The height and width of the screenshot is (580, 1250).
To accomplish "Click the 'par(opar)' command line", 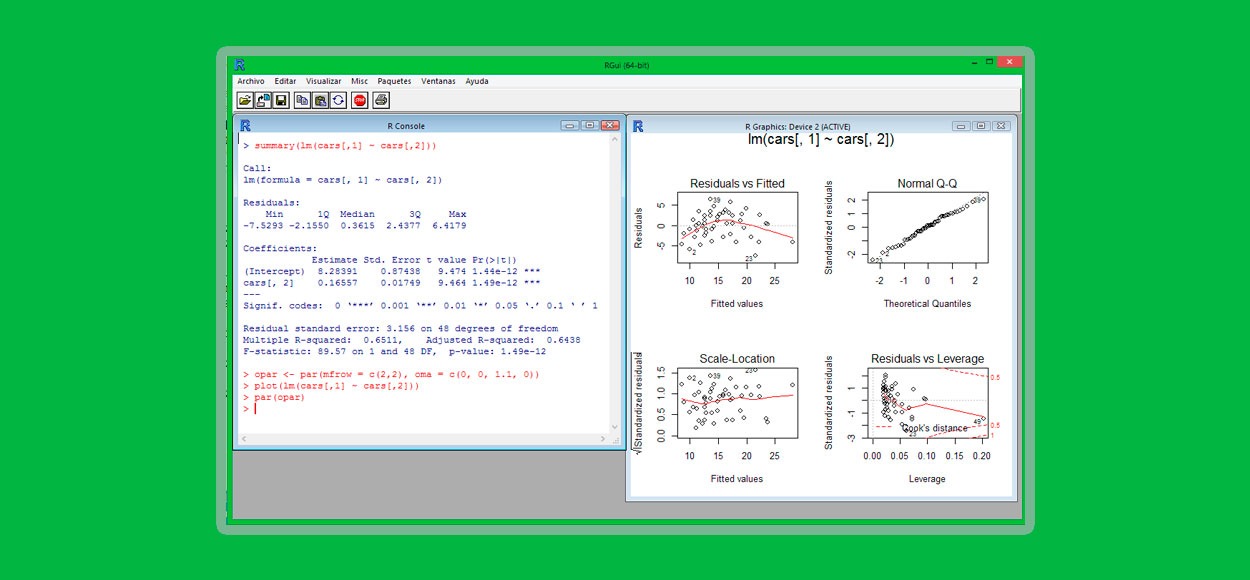I will tap(274, 397).
